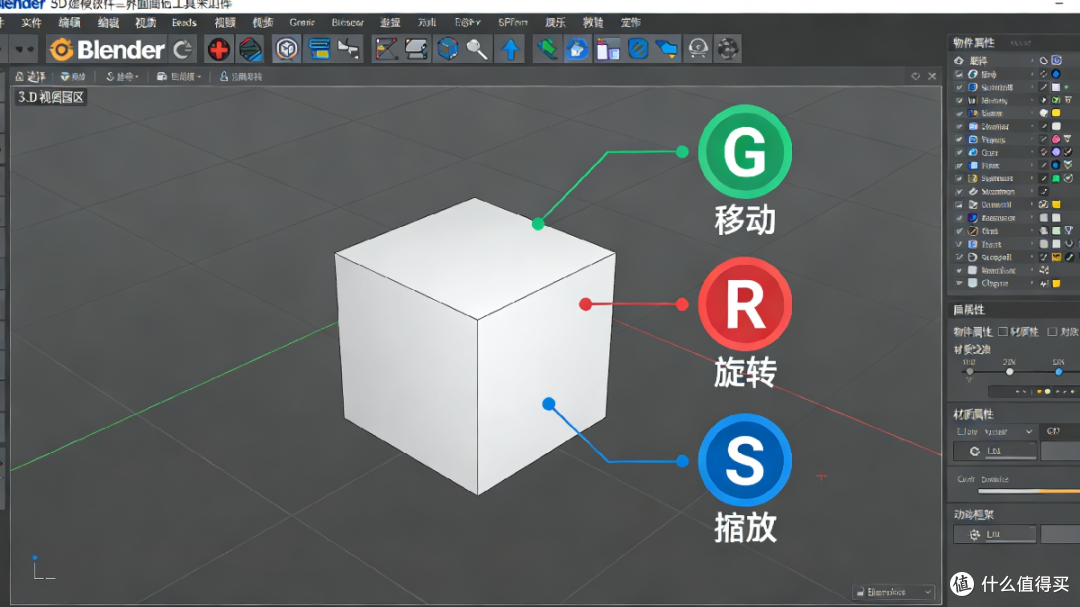Toggle checkbox of outliner row with green square
Viewport: 1080px width, 607px height.
959,178
